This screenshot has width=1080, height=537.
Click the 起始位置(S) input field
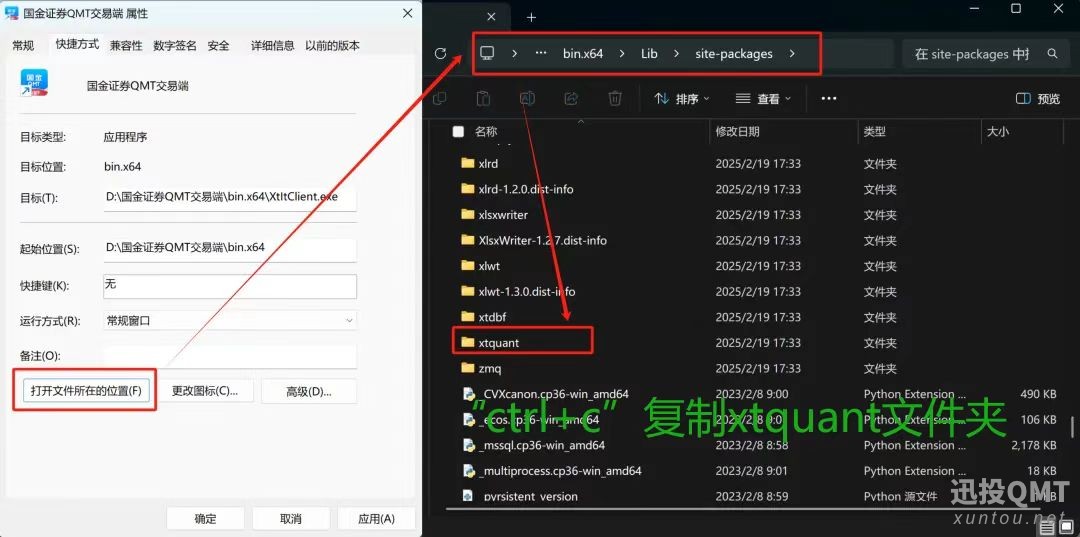pos(230,249)
